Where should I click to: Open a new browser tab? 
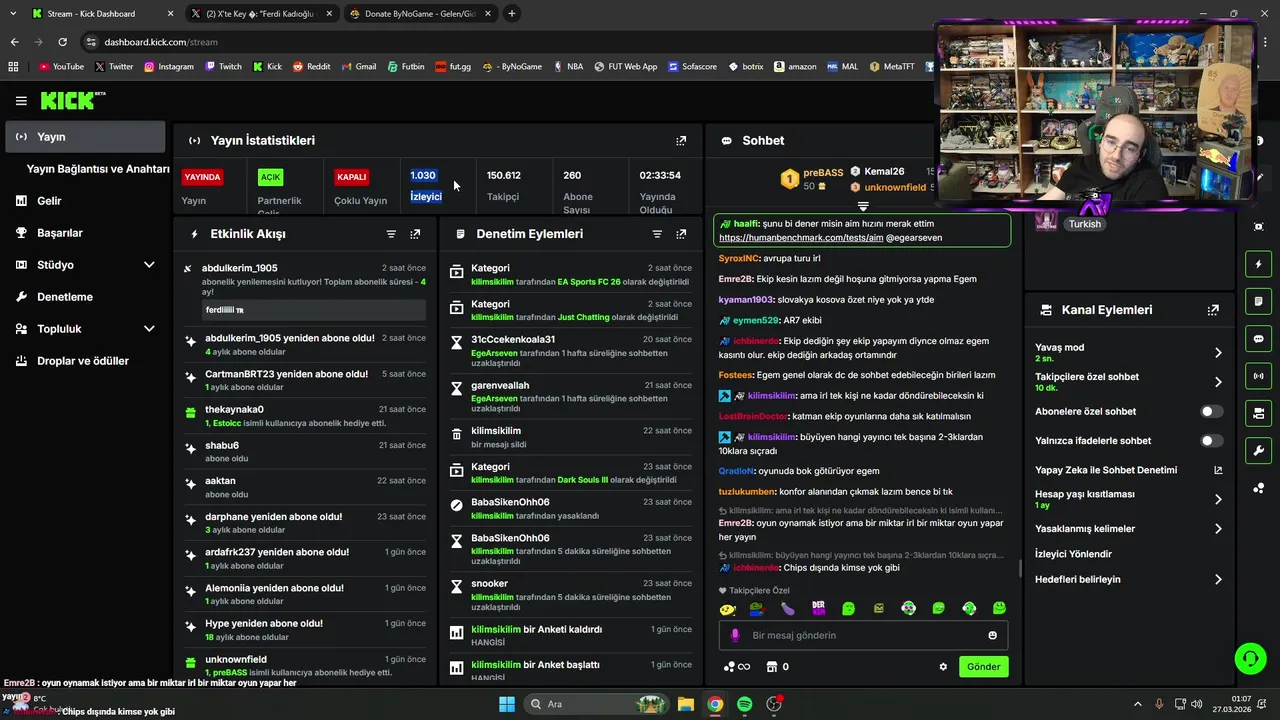(511, 14)
